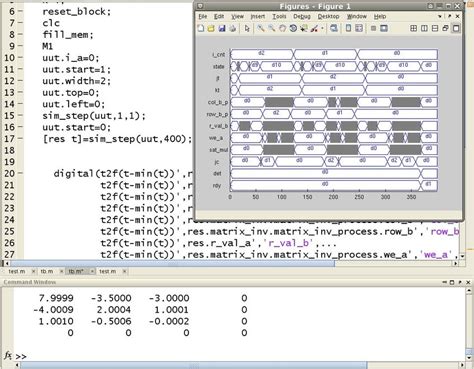Select the Edit Plot arrow tool
This screenshot has height=369, width=474.
247,29
